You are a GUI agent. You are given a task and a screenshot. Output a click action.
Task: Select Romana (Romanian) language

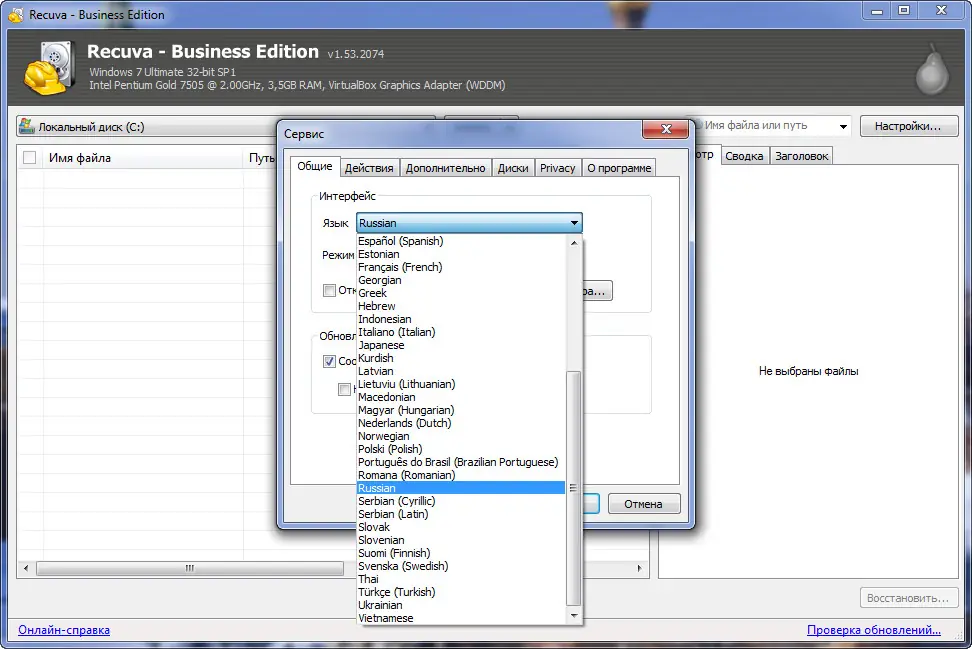(x=461, y=475)
